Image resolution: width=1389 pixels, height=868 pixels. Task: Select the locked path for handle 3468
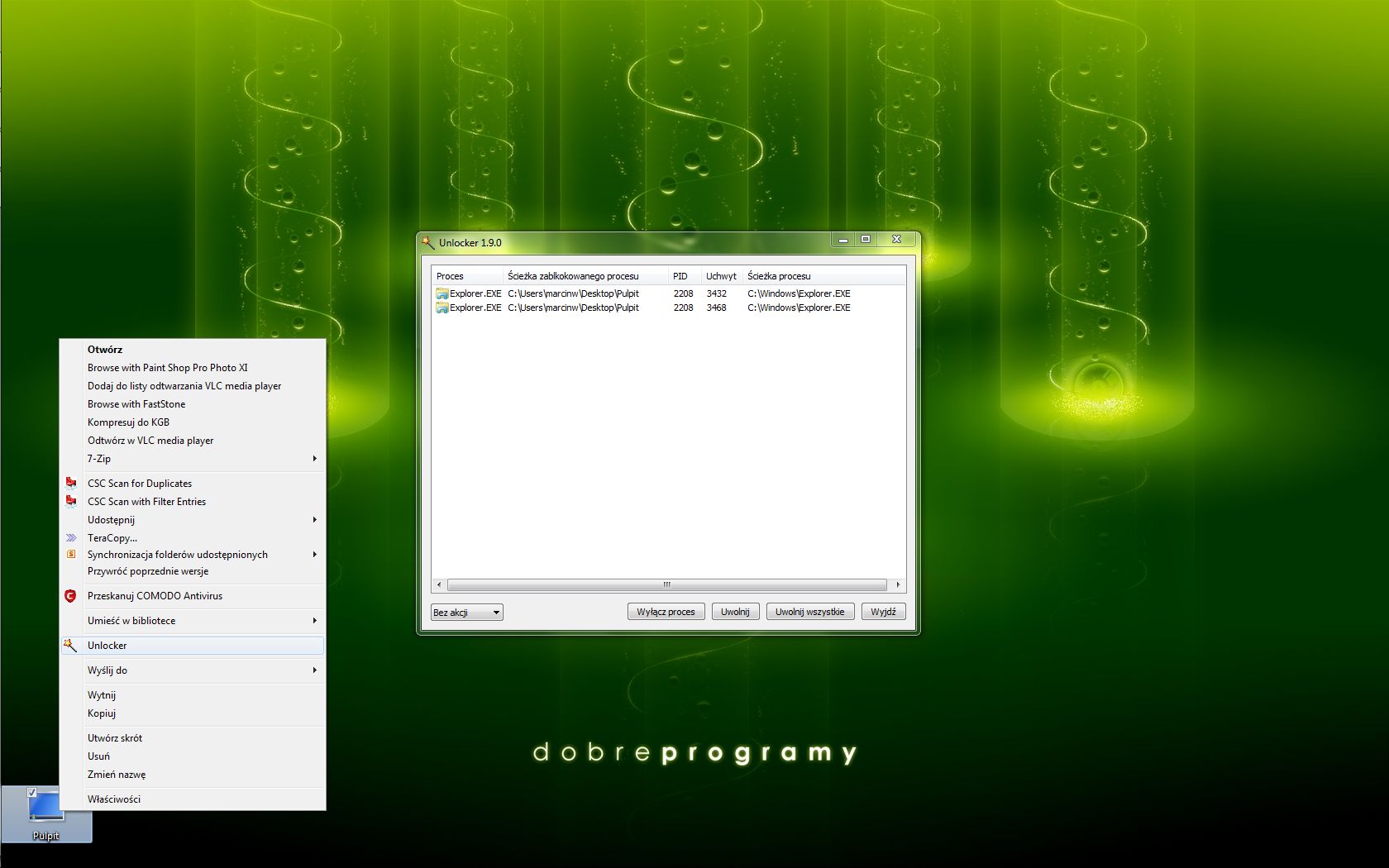click(x=573, y=308)
